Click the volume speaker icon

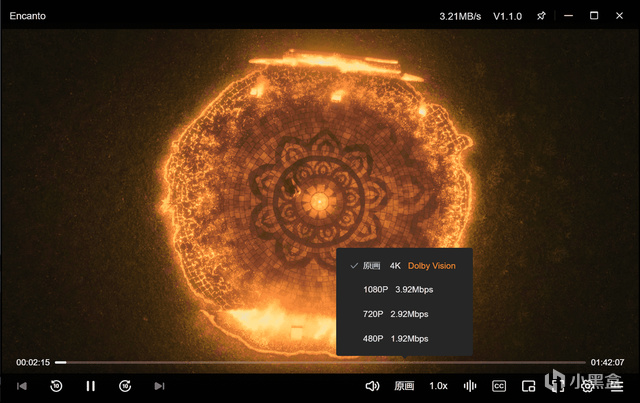pos(372,386)
